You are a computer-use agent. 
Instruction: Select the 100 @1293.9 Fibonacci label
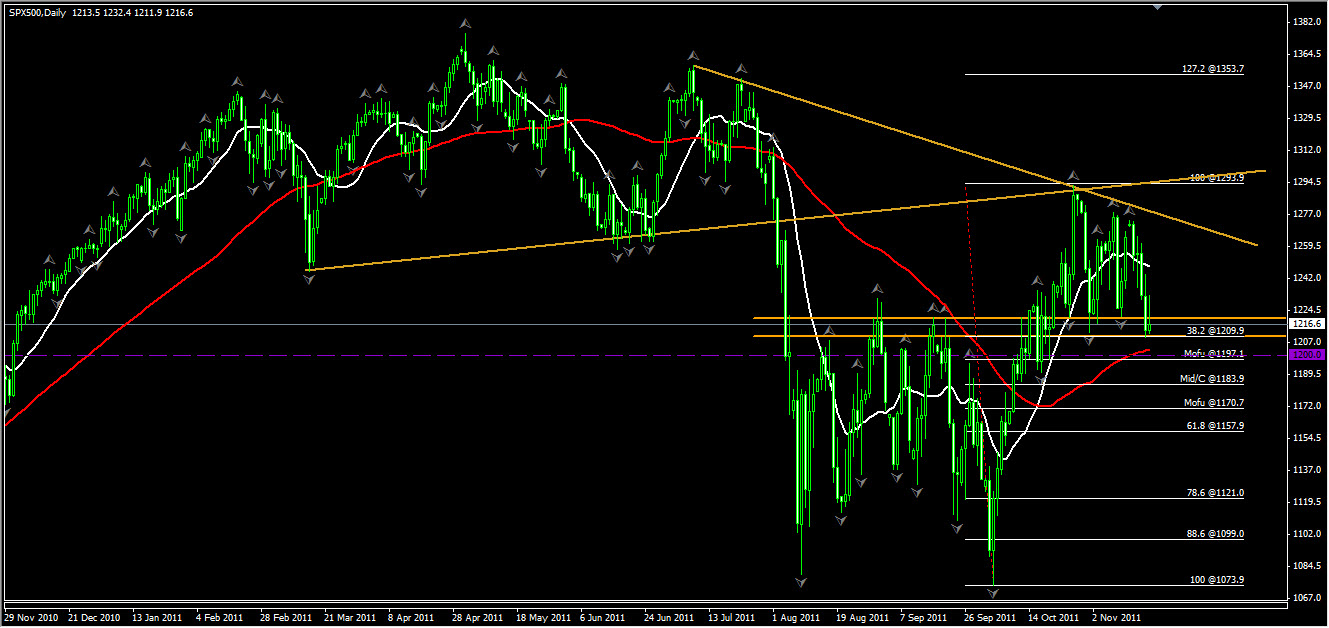(1217, 178)
